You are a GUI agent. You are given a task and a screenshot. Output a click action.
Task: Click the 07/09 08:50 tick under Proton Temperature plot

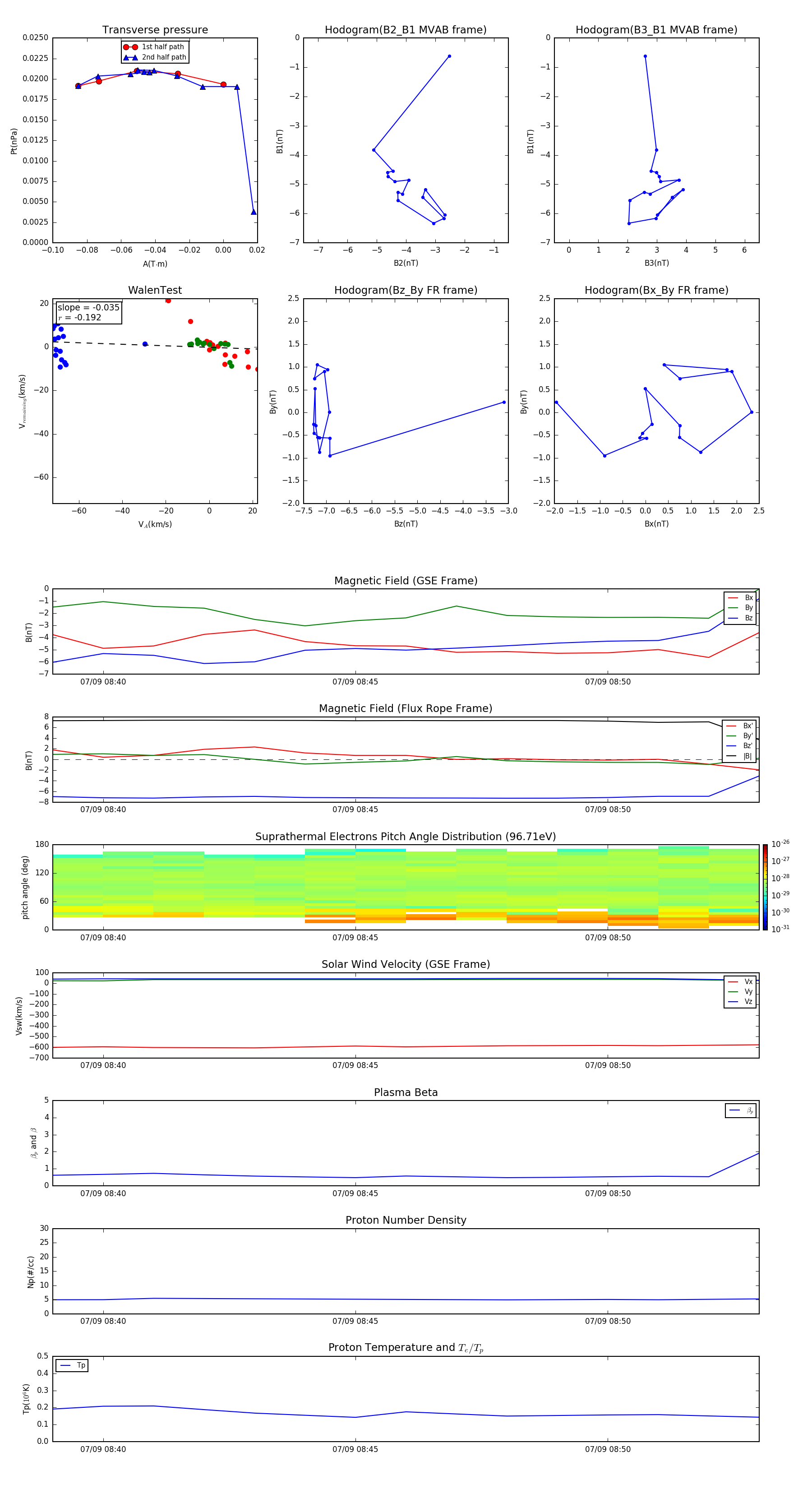[x=607, y=1449]
